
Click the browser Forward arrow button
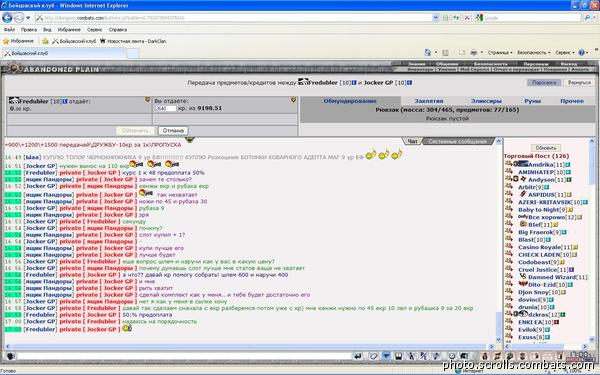[x=19, y=18]
